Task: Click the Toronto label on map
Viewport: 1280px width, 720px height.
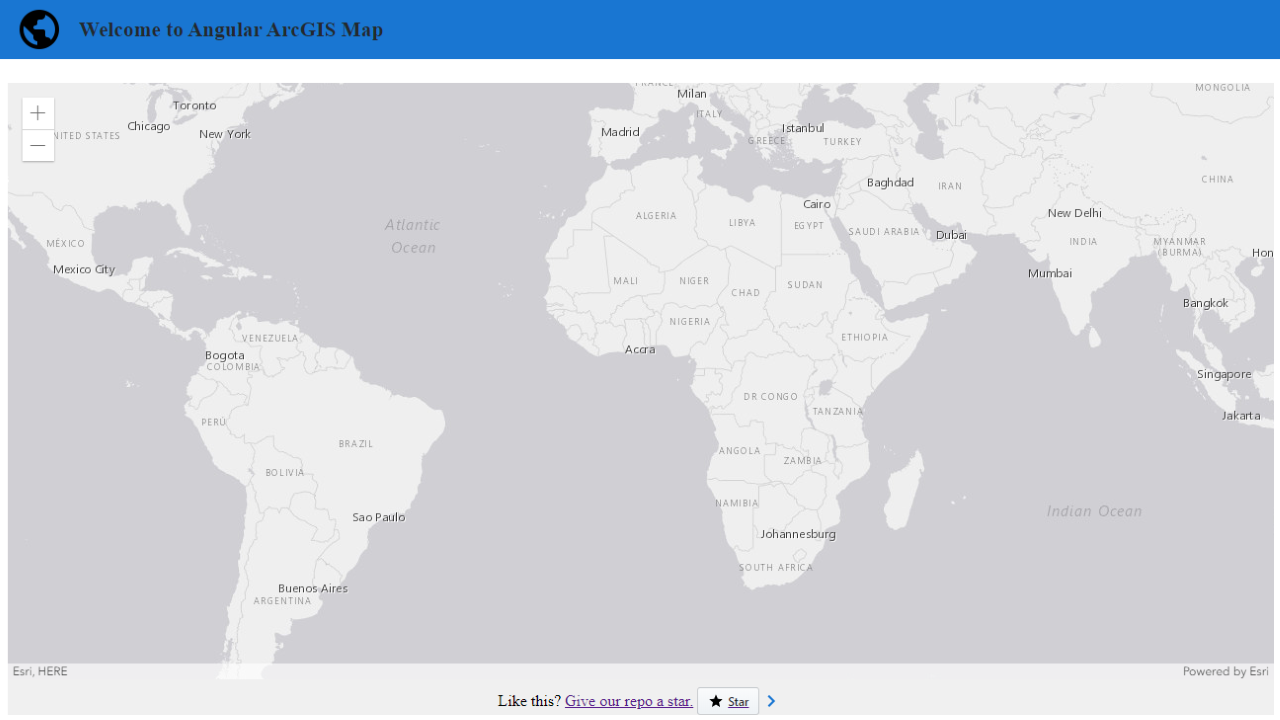Action: [194, 105]
